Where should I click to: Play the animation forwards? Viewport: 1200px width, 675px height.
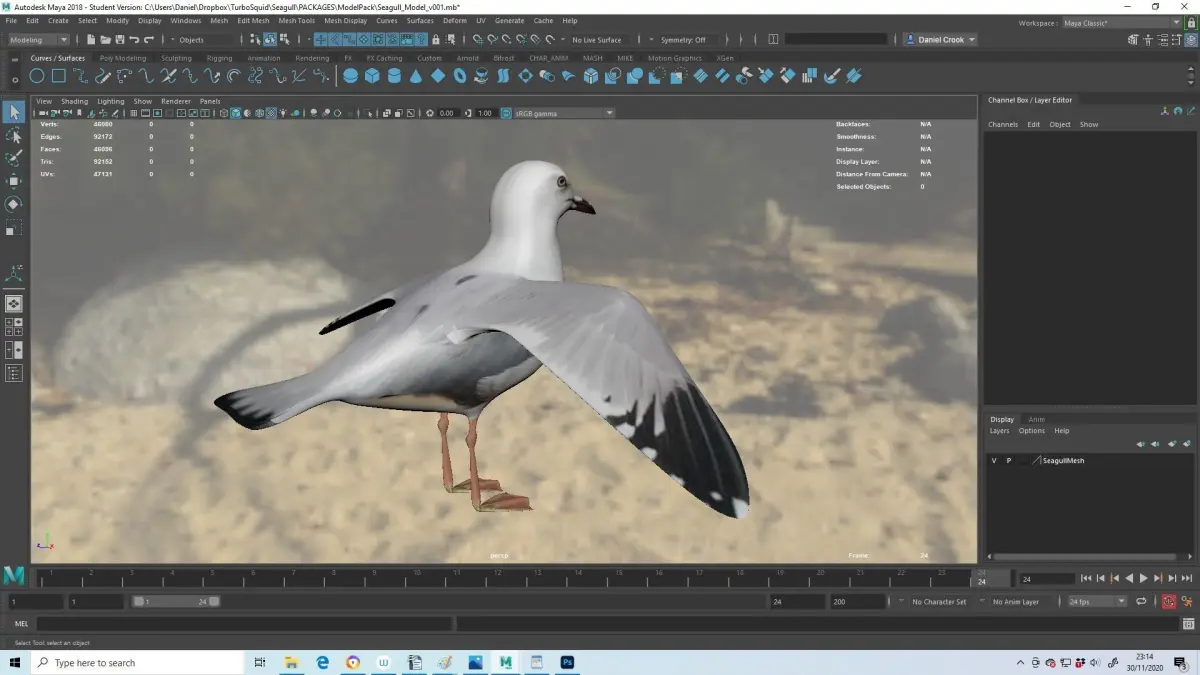point(1144,578)
